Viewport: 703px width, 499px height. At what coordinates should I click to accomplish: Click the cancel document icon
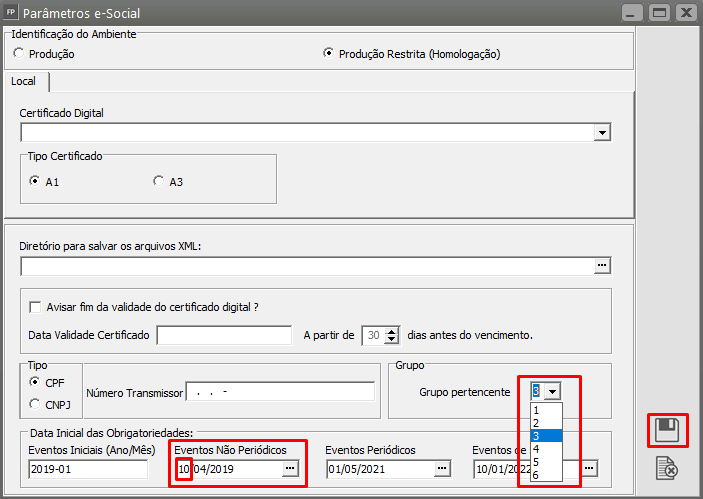pyautogui.click(x=667, y=468)
